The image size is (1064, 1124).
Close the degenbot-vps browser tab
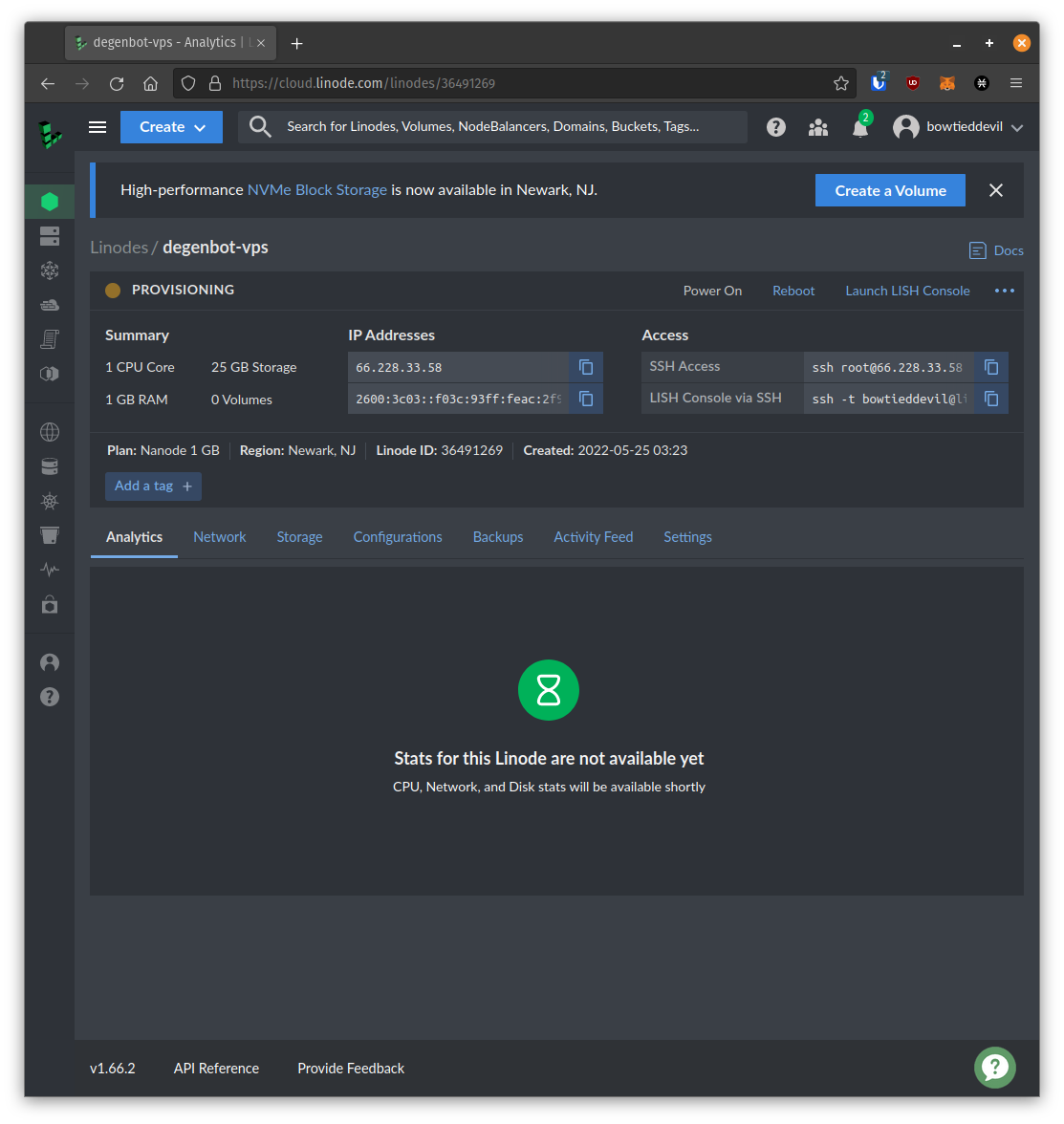point(261,43)
